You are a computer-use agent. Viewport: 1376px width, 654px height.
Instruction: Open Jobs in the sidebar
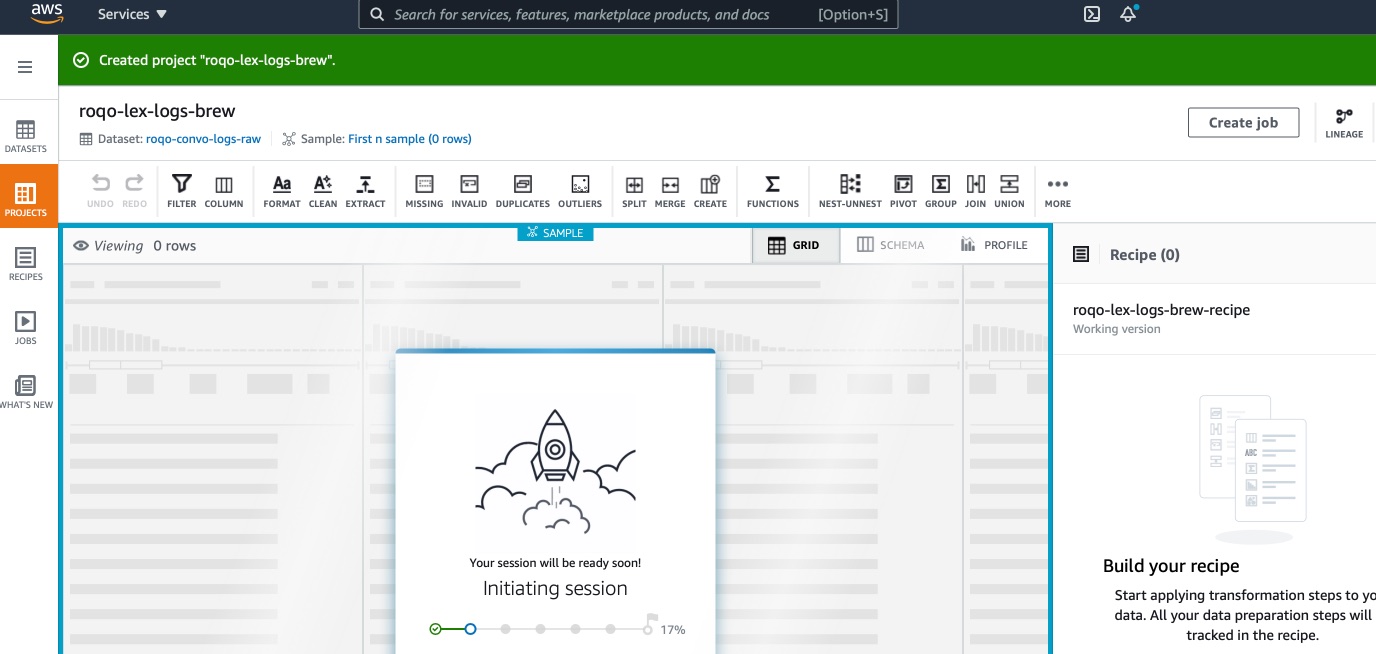point(26,328)
